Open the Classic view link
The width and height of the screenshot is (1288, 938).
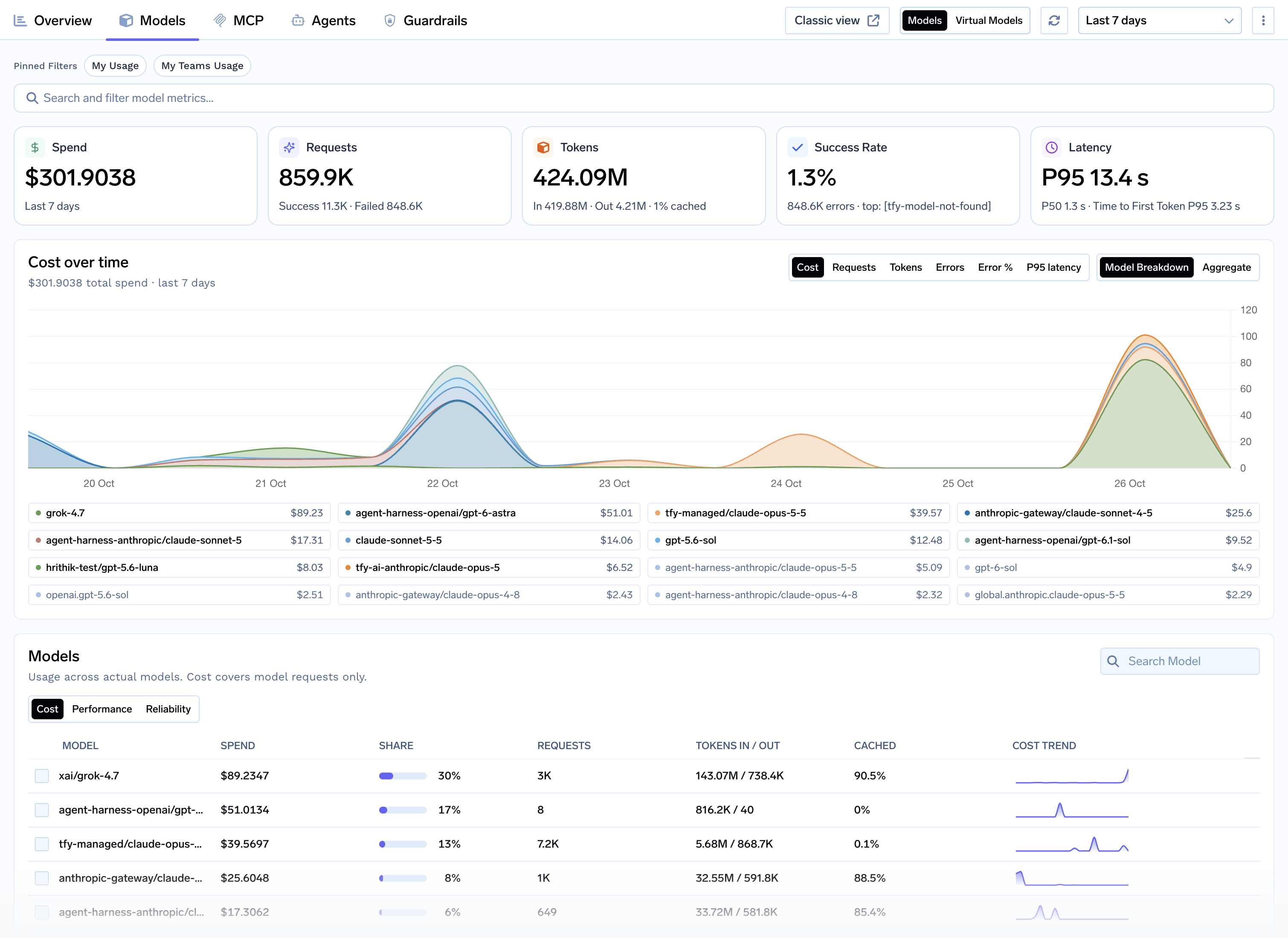point(837,20)
